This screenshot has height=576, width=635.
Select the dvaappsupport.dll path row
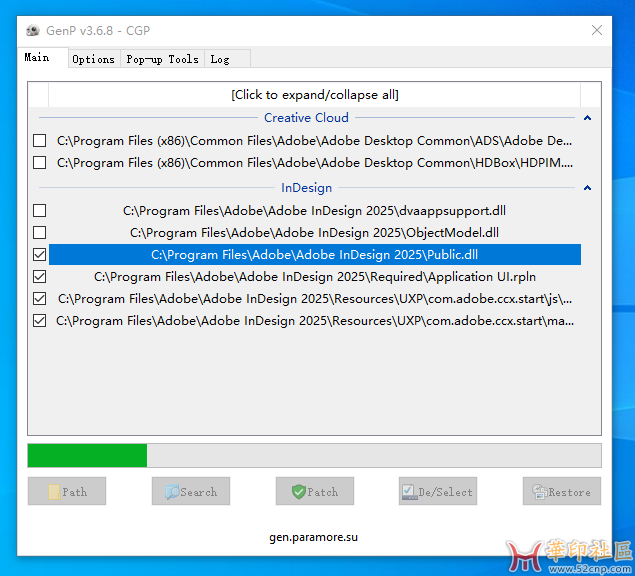coord(315,211)
